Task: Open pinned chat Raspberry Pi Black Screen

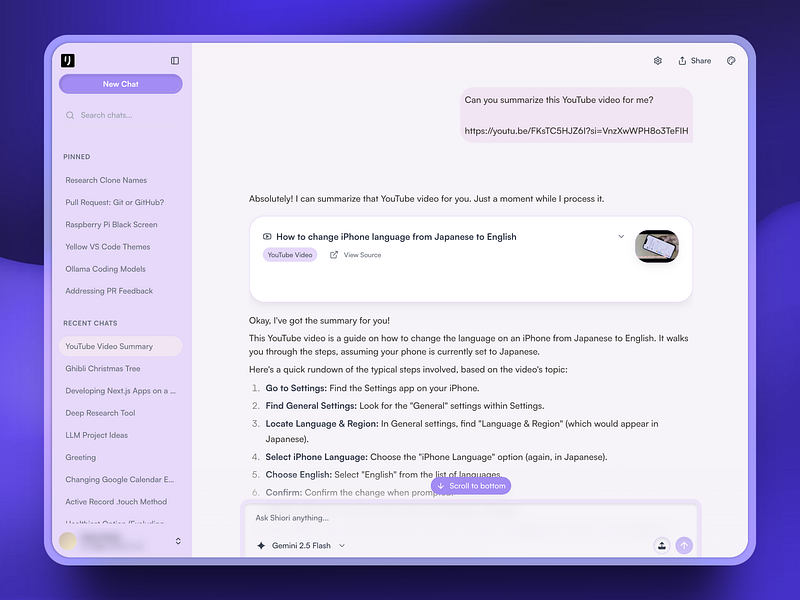Action: (111, 224)
